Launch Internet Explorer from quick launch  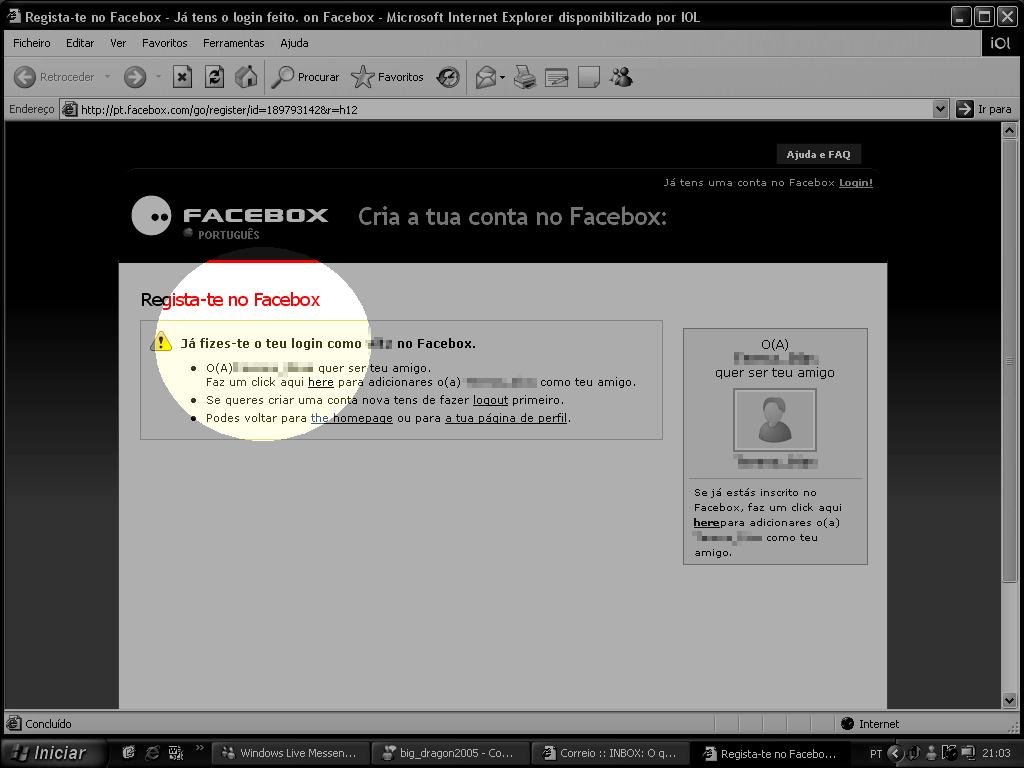152,753
